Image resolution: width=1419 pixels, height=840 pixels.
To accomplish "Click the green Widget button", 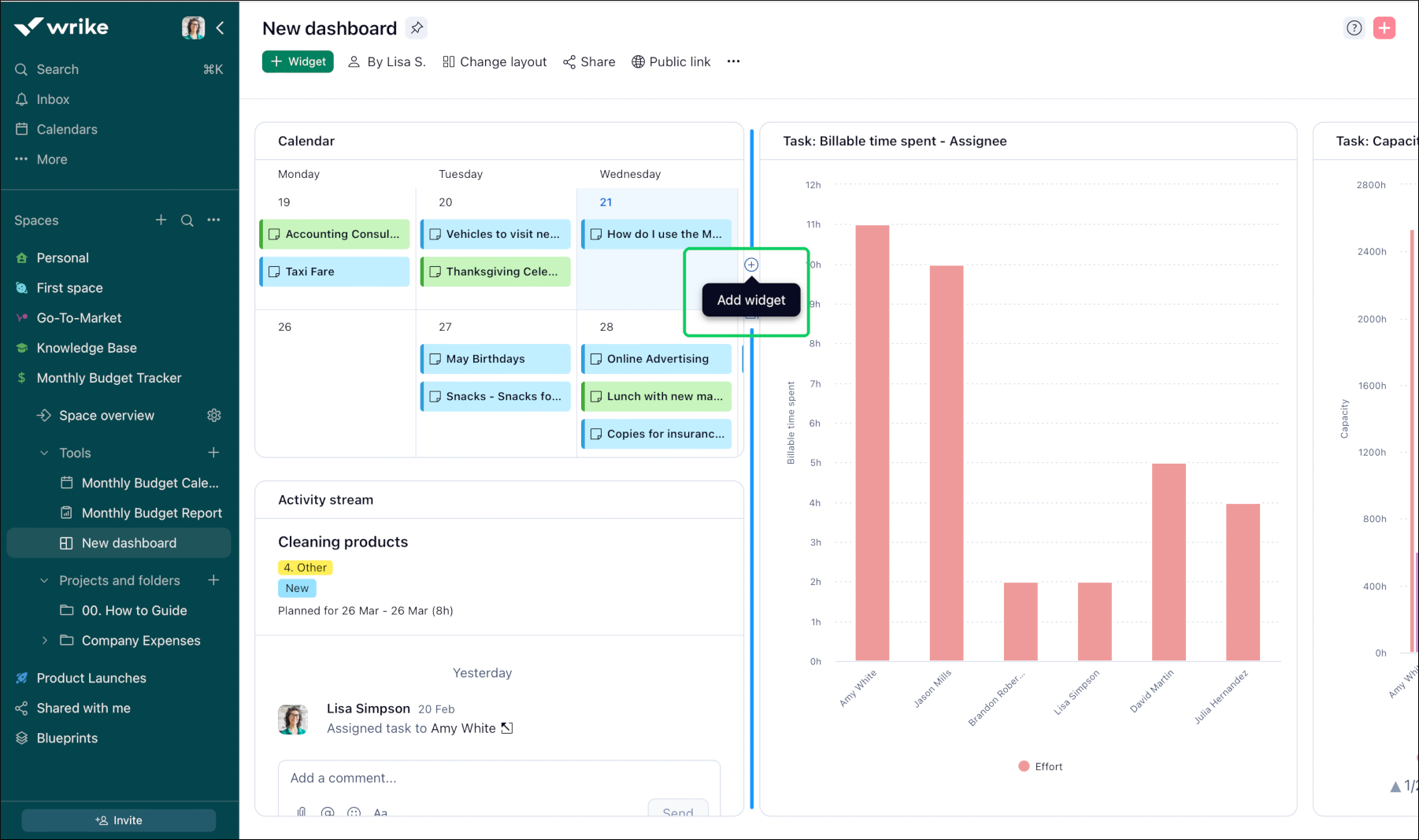I will pos(298,61).
